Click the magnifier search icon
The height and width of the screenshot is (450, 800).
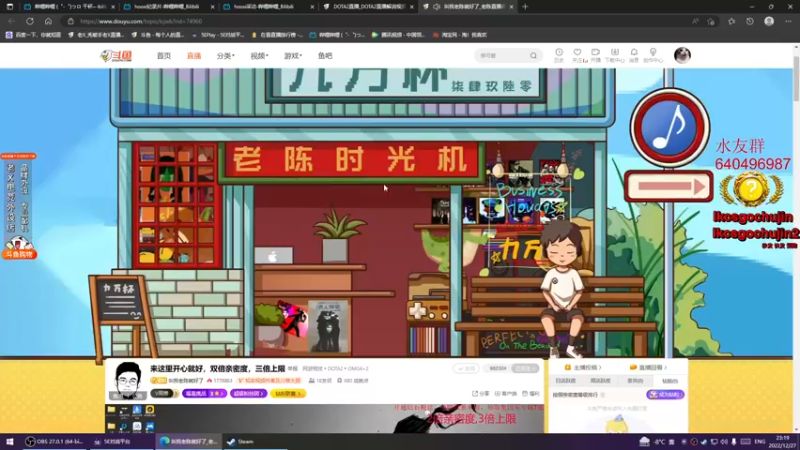click(533, 56)
